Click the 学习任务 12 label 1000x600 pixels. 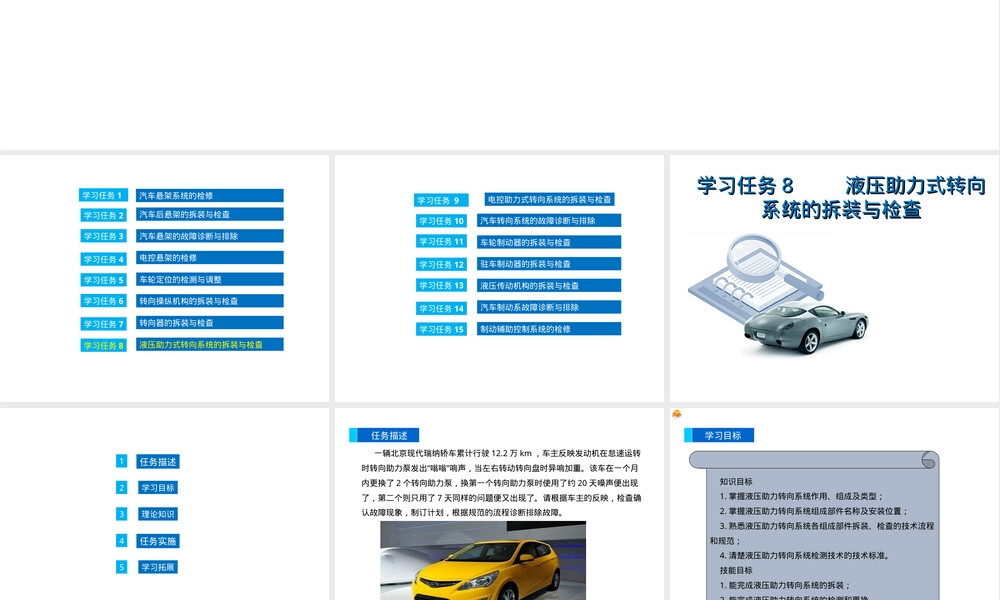point(441,264)
